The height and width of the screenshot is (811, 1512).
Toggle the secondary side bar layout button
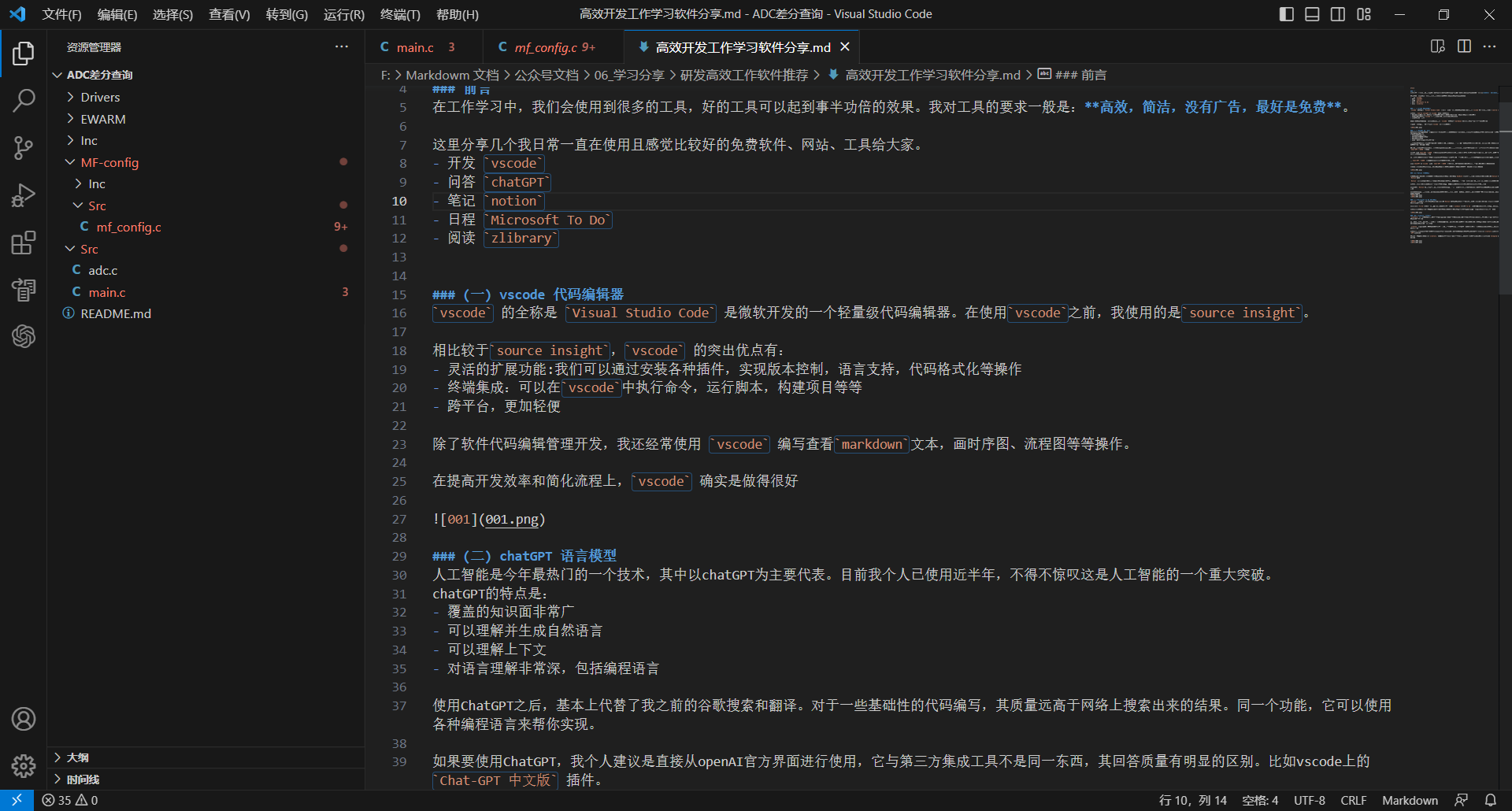tap(1338, 14)
